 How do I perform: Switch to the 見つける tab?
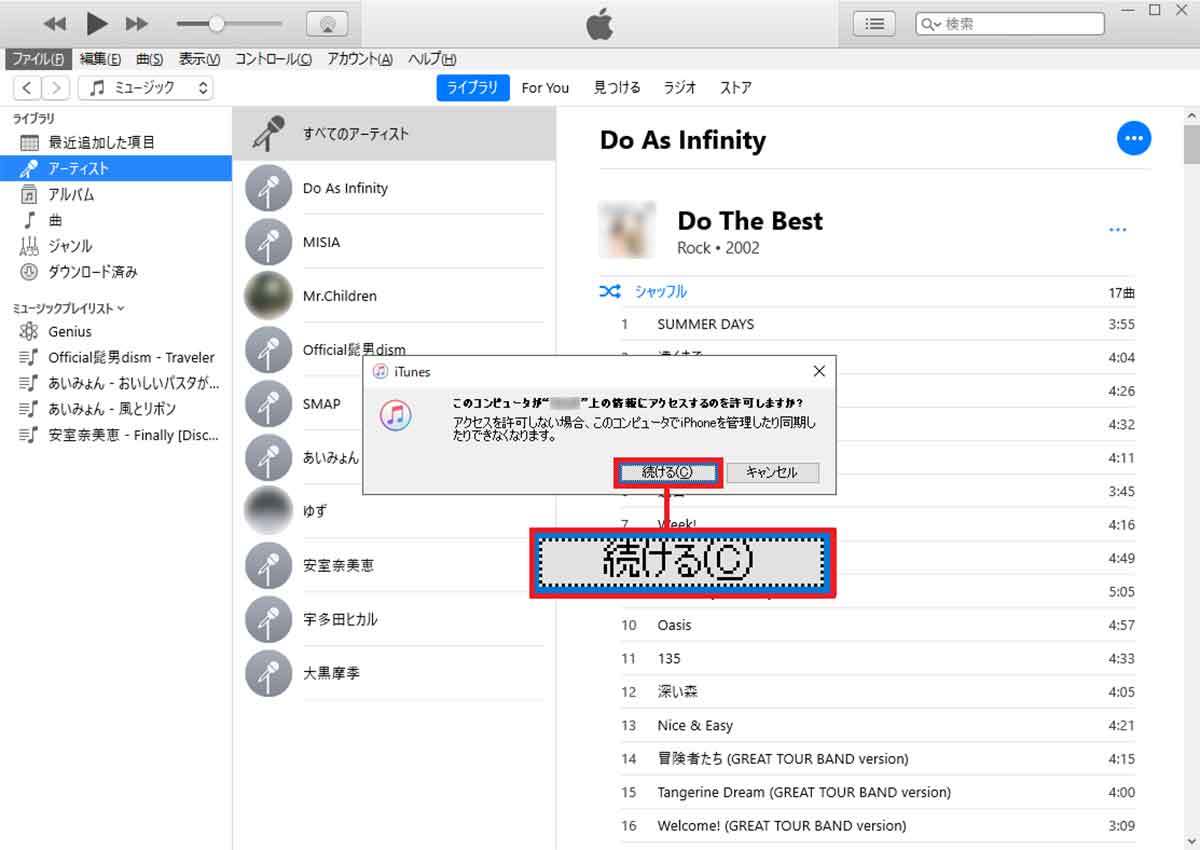coord(617,88)
